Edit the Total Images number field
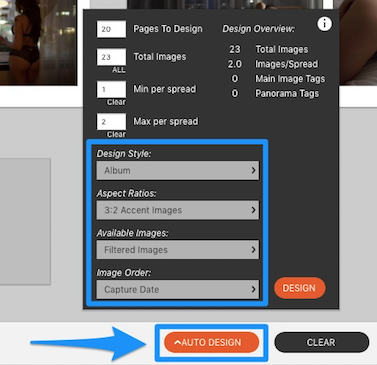The image size is (377, 365). (x=111, y=57)
